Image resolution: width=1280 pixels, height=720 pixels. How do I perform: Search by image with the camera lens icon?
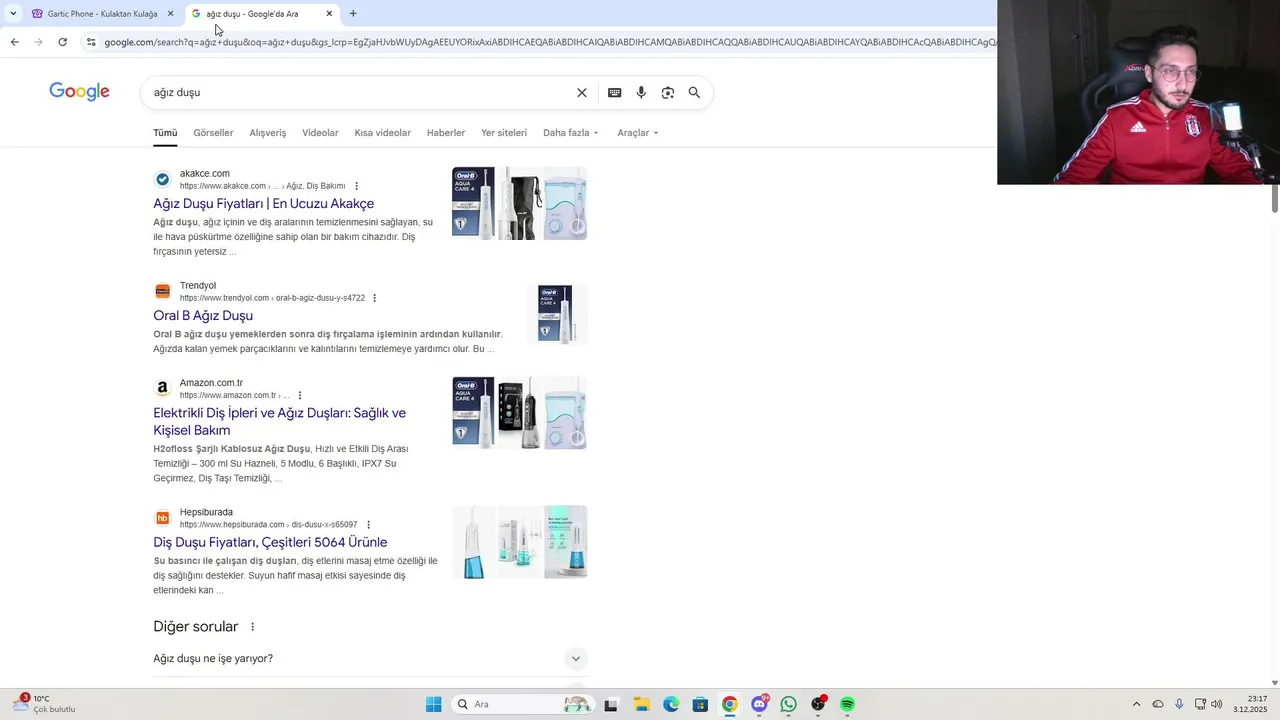click(x=668, y=92)
